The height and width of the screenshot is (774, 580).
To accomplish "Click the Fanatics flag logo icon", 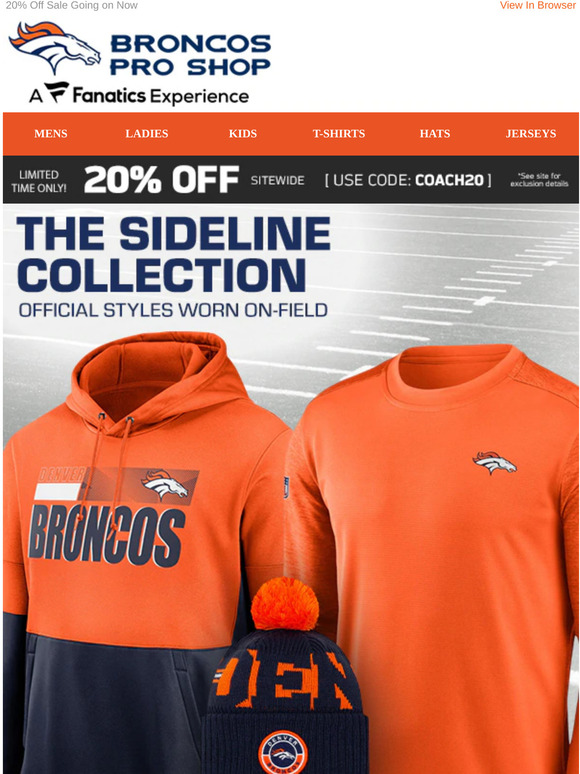I will (56, 92).
